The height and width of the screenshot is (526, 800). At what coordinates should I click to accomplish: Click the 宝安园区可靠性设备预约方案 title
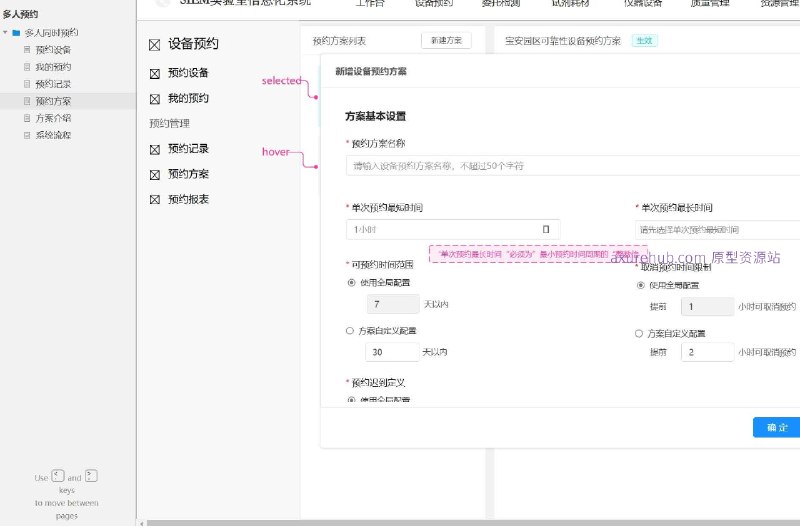[x=563, y=41]
